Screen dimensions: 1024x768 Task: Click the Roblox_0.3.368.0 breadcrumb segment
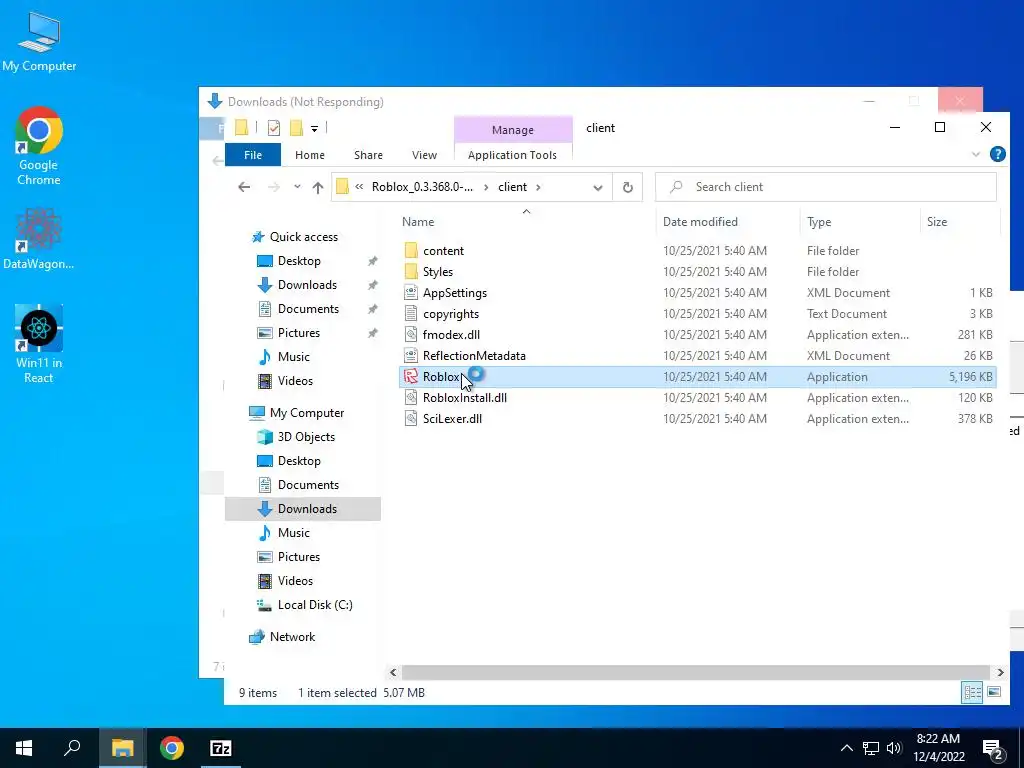[x=423, y=187]
